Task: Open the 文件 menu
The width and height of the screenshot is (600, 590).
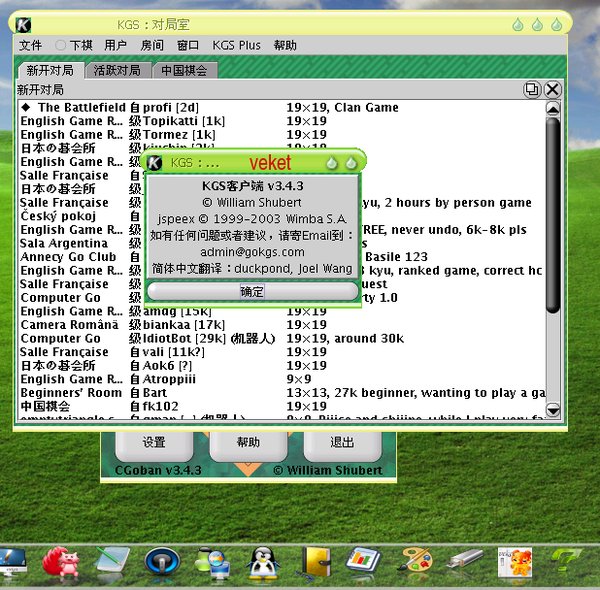Action: coord(30,45)
